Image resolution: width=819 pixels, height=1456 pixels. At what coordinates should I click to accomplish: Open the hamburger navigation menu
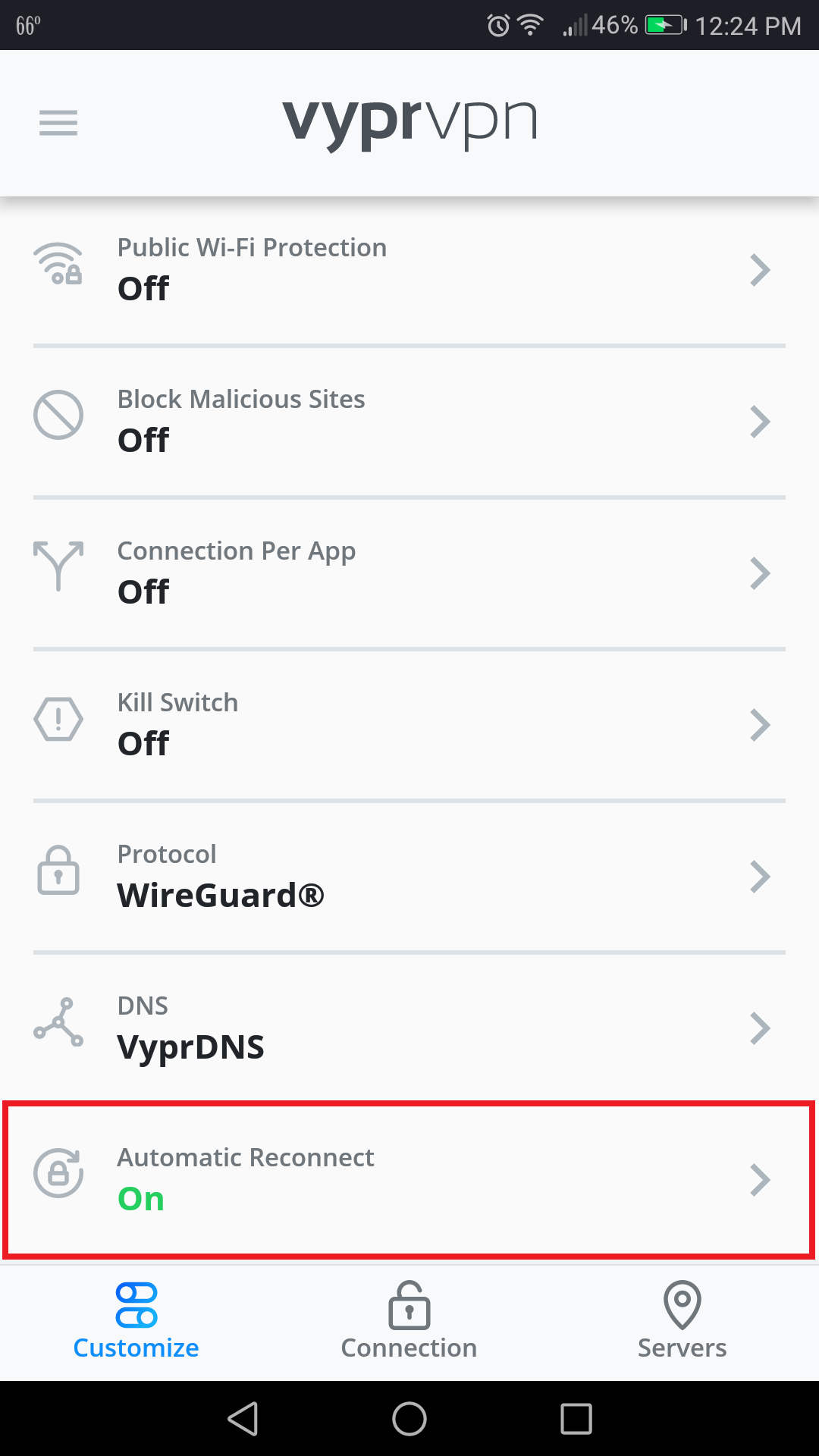click(58, 123)
